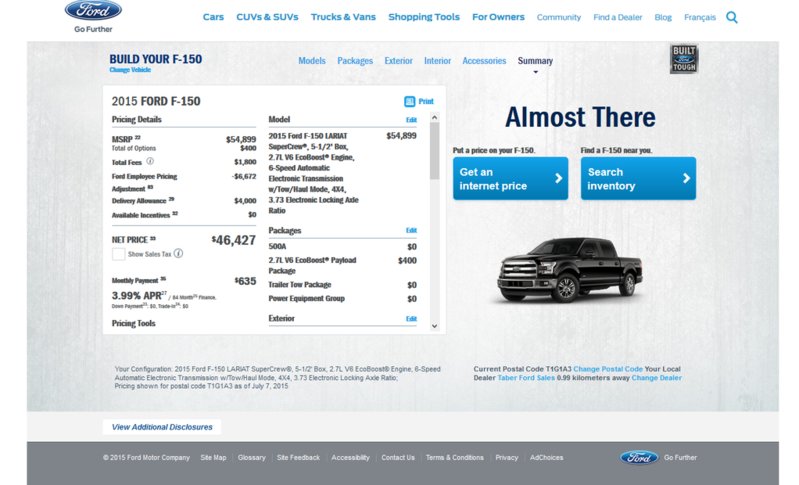The height and width of the screenshot is (485, 799).
Task: Open Shopping Tools menu
Action: point(424,17)
